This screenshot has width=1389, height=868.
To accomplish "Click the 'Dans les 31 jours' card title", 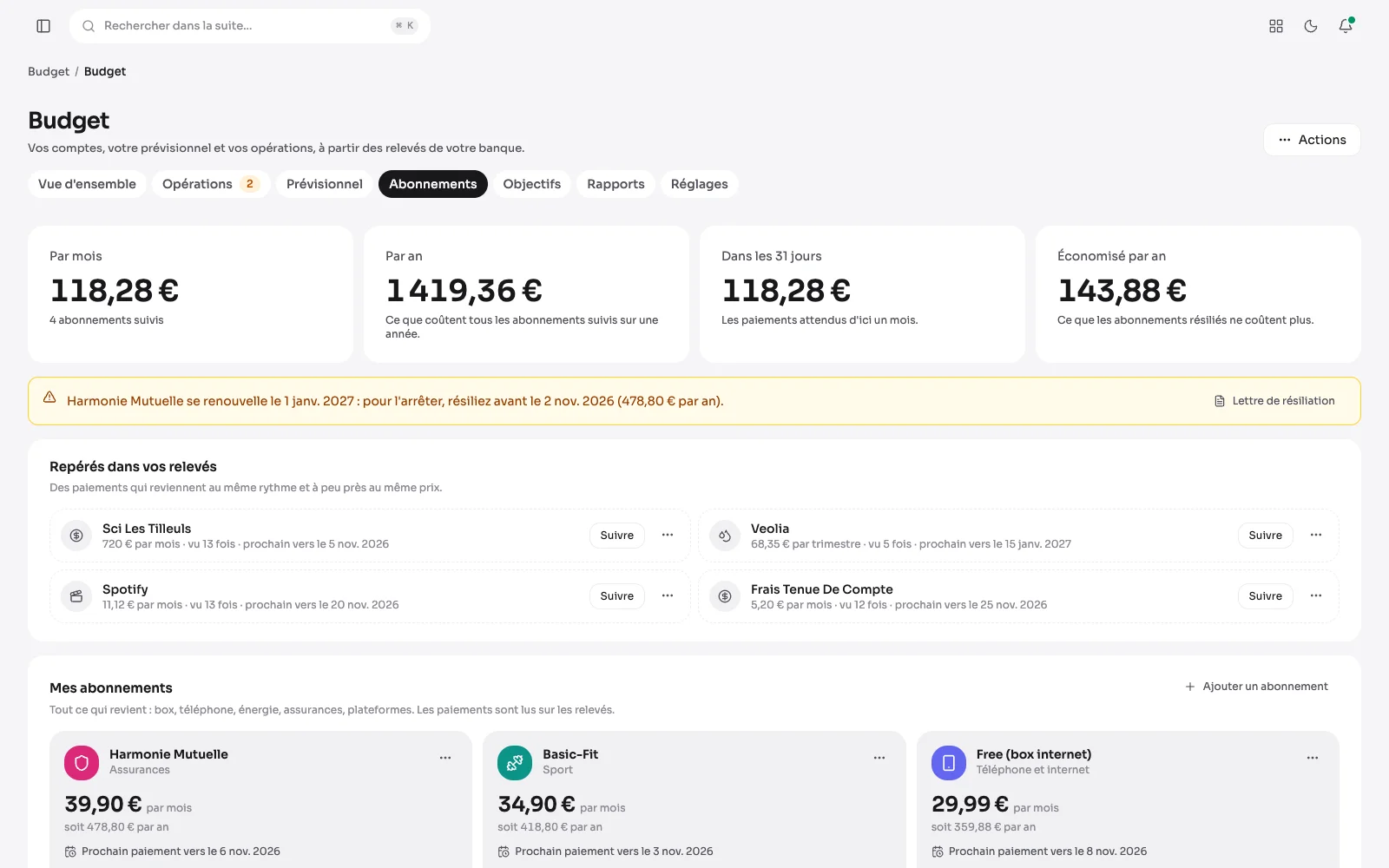I will 772,256.
